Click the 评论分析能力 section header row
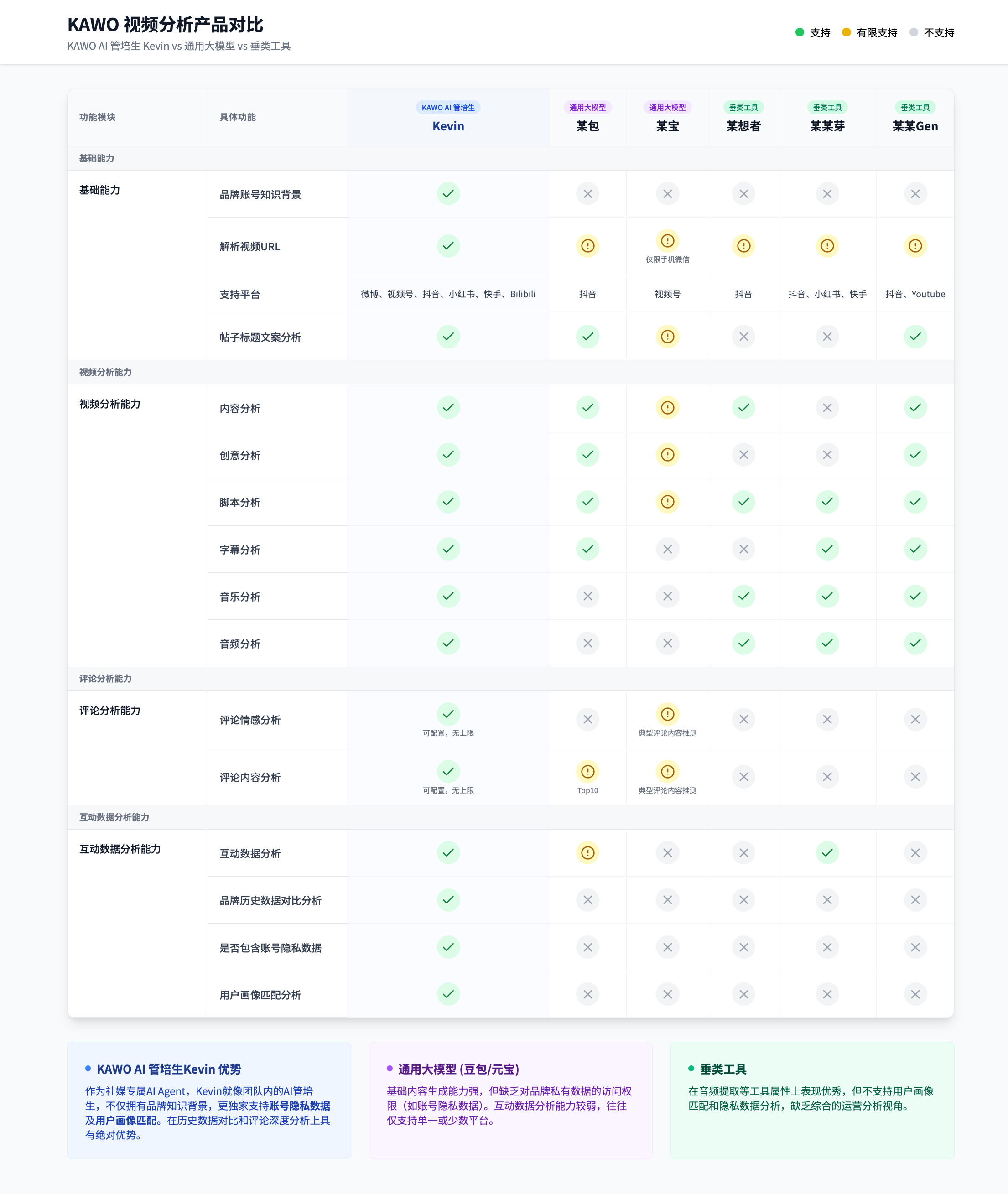The image size is (1008, 1194). [x=105, y=679]
